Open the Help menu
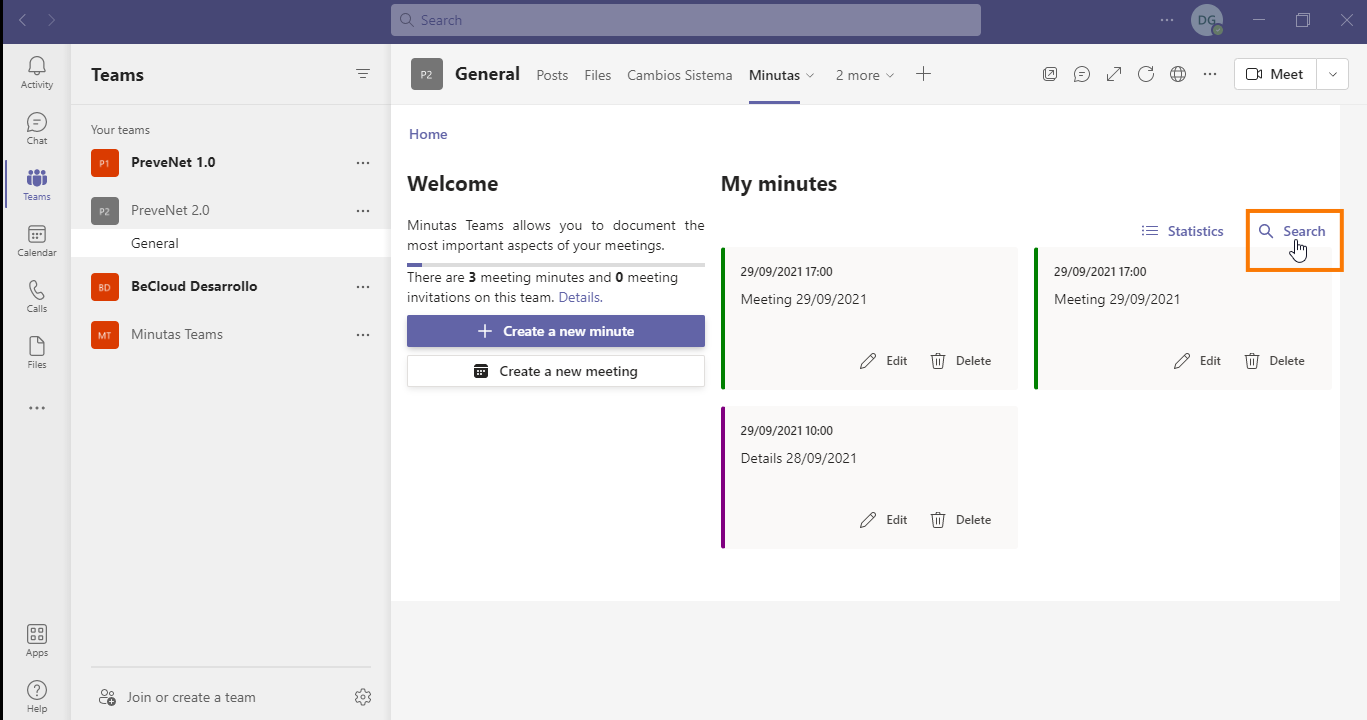 pyautogui.click(x=37, y=697)
